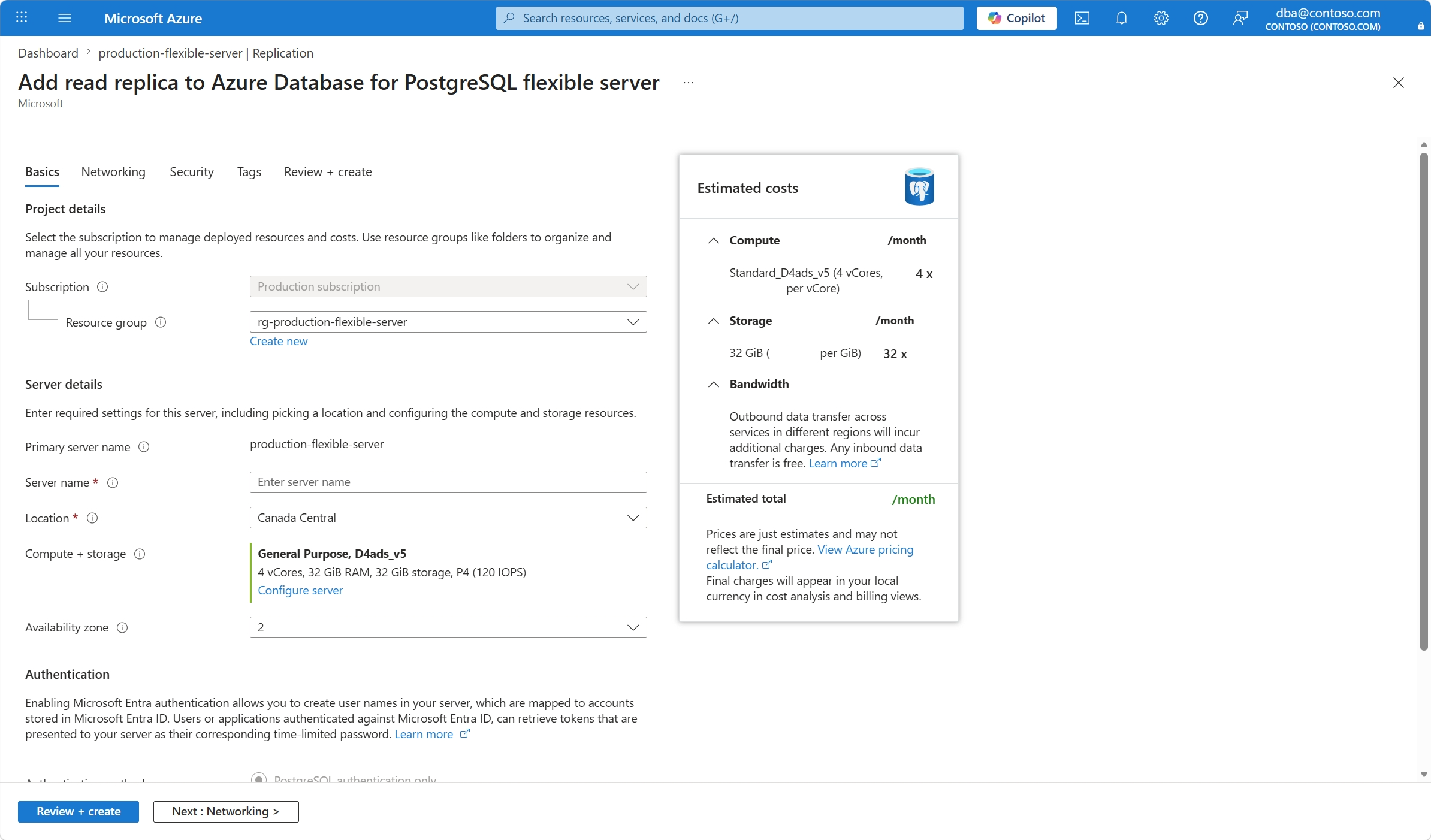Screen dimensions: 1431x840
Task: Click the 'General Purpose, D4ads_v5' text
Action: [x=332, y=554]
